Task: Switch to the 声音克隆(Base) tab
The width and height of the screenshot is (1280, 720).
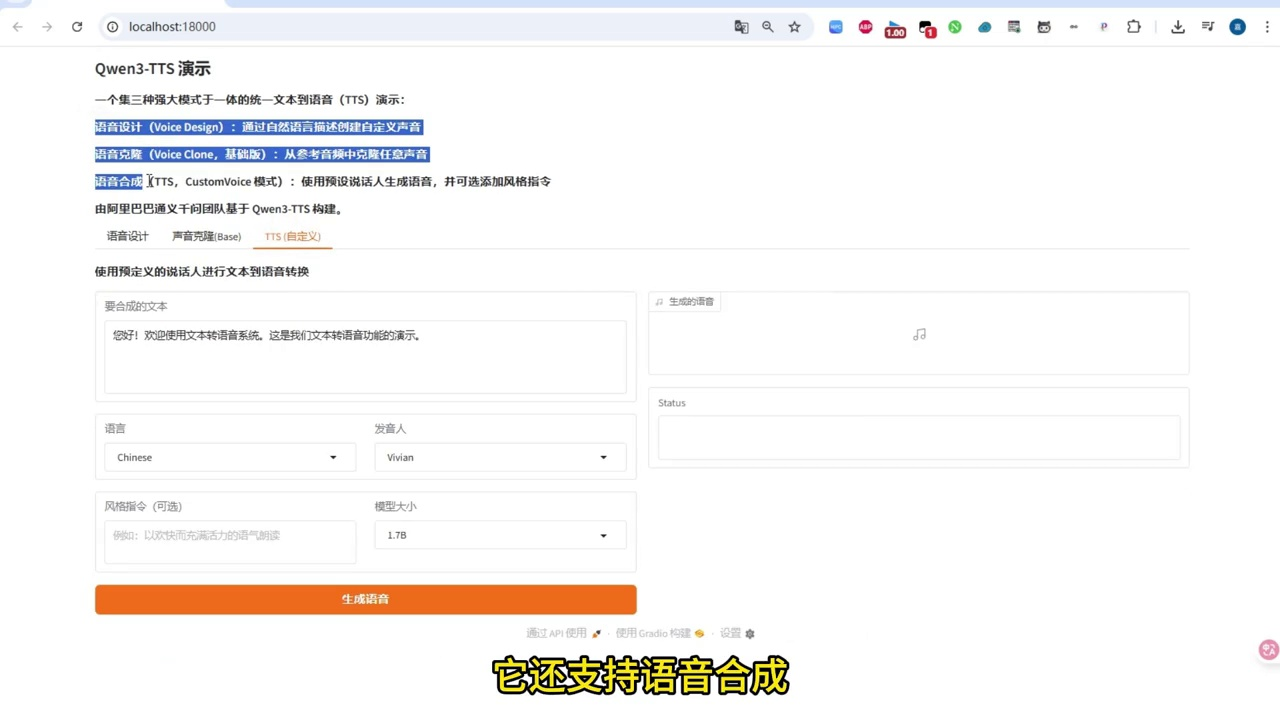Action: 207,236
